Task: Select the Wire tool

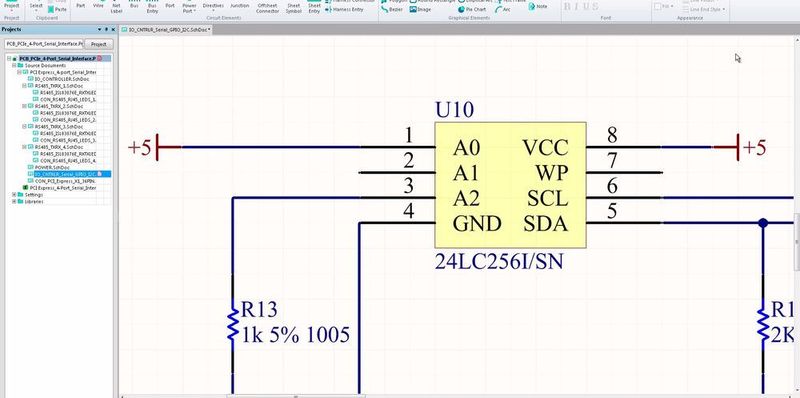Action: coord(98,6)
